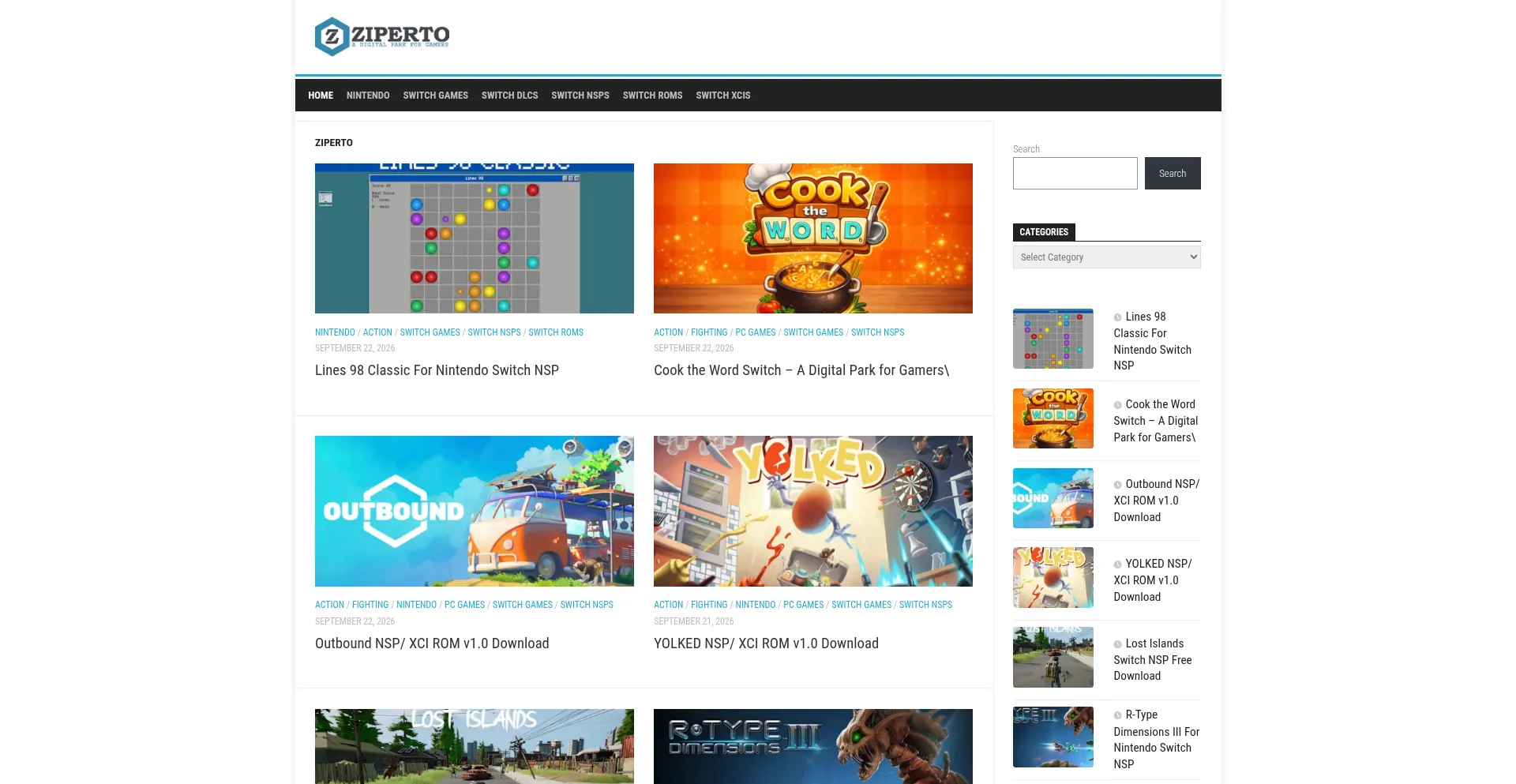Viewport: 1516px width, 784px height.
Task: Open the HOME menu item
Action: click(x=321, y=96)
